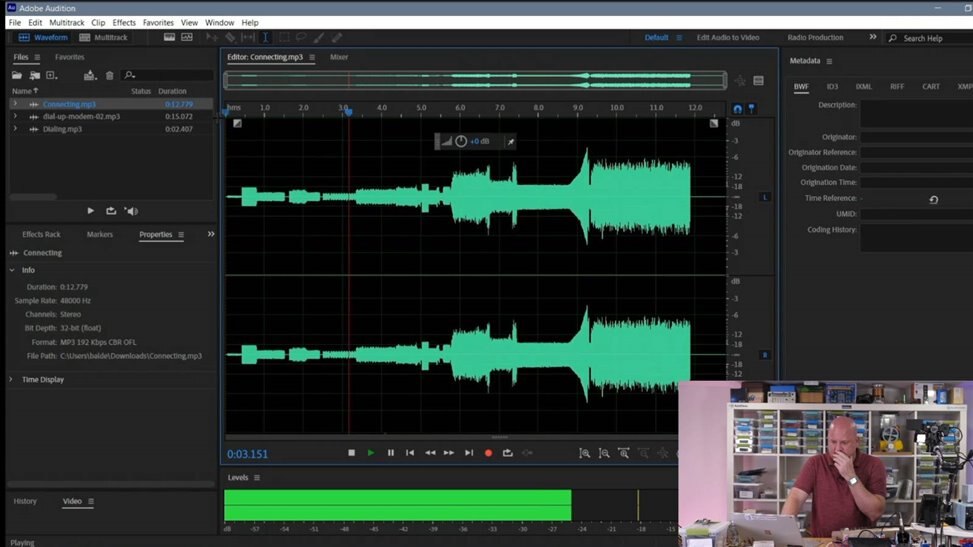Click the Fast Forward transport button
This screenshot has width=973, height=547.
click(x=449, y=453)
